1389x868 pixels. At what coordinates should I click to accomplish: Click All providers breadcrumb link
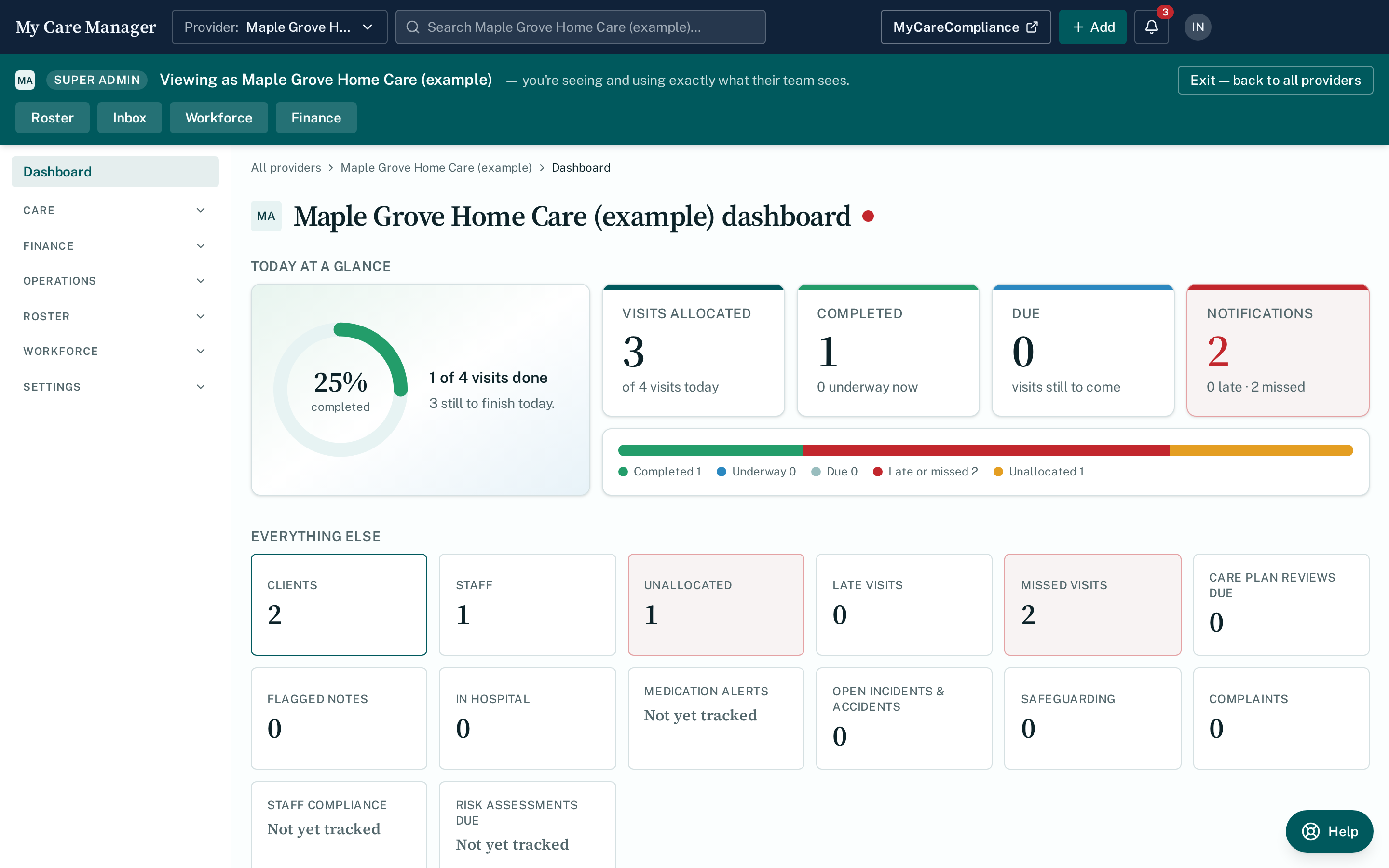pyautogui.click(x=286, y=168)
